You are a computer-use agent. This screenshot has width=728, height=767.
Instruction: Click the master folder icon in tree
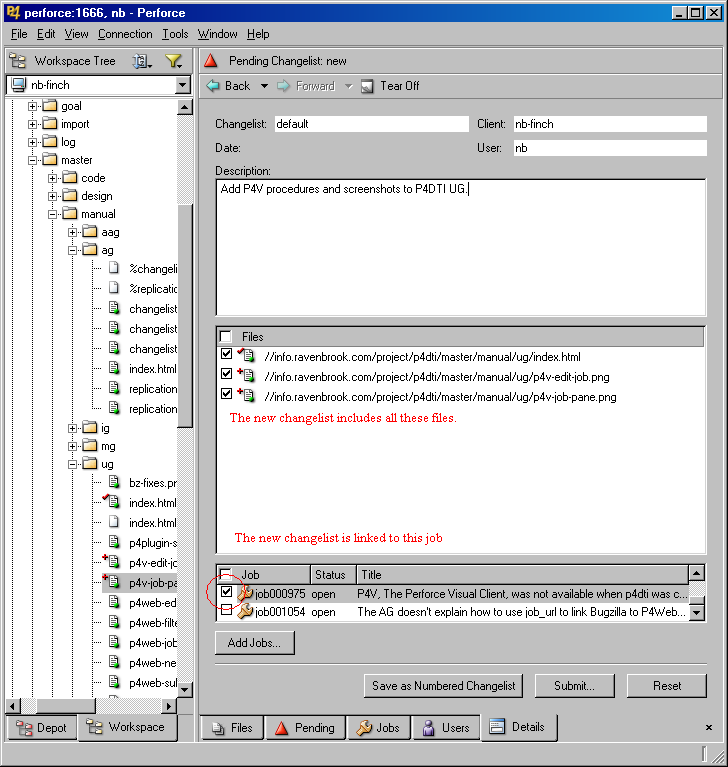pyautogui.click(x=49, y=160)
